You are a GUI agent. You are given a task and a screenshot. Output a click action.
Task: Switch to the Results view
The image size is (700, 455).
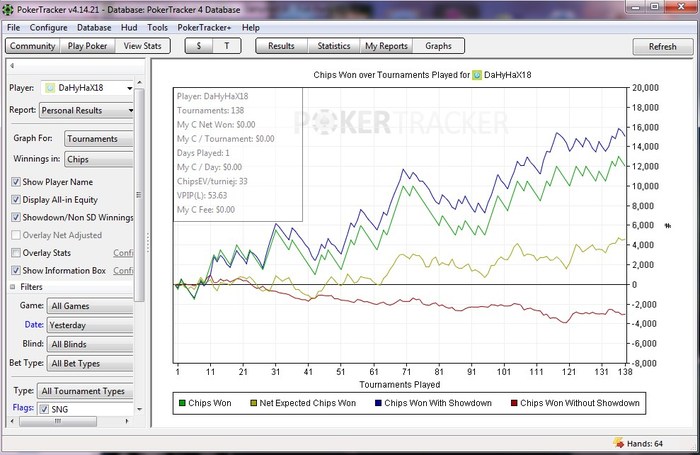coord(281,46)
